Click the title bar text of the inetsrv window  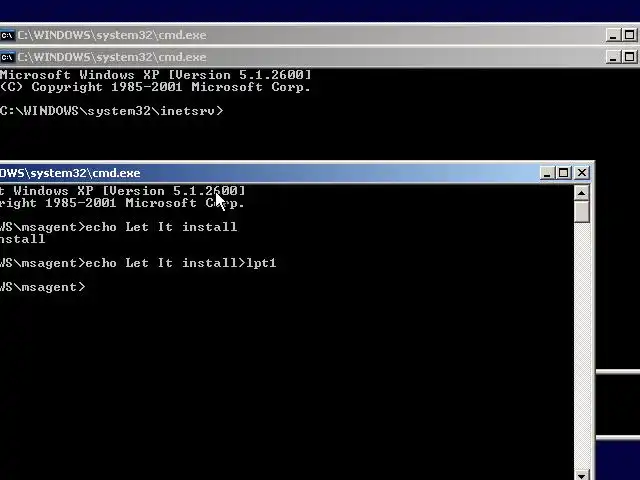tap(112, 57)
